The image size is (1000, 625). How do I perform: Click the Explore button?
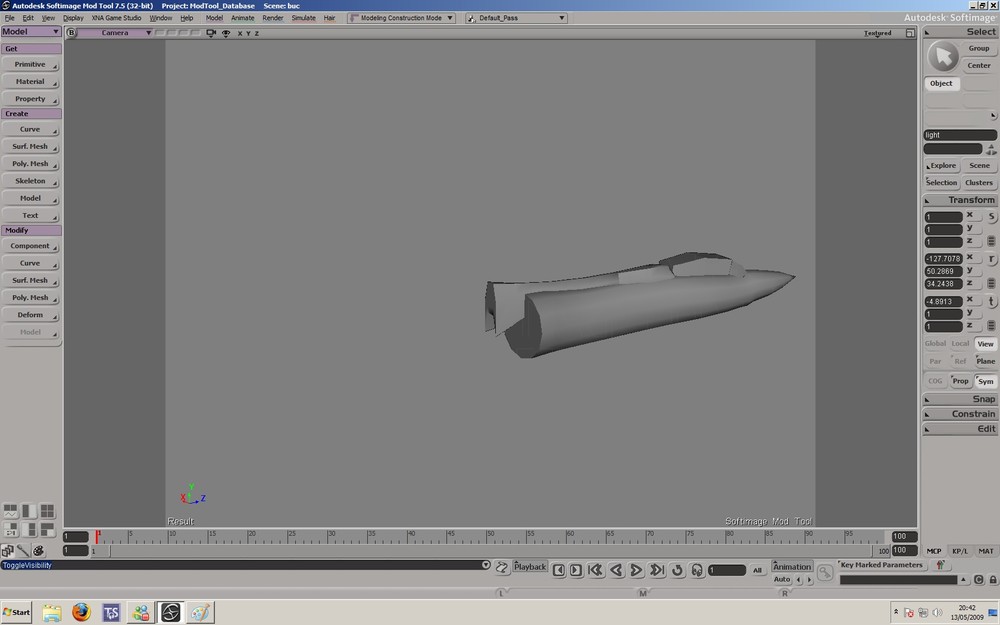[941, 166]
